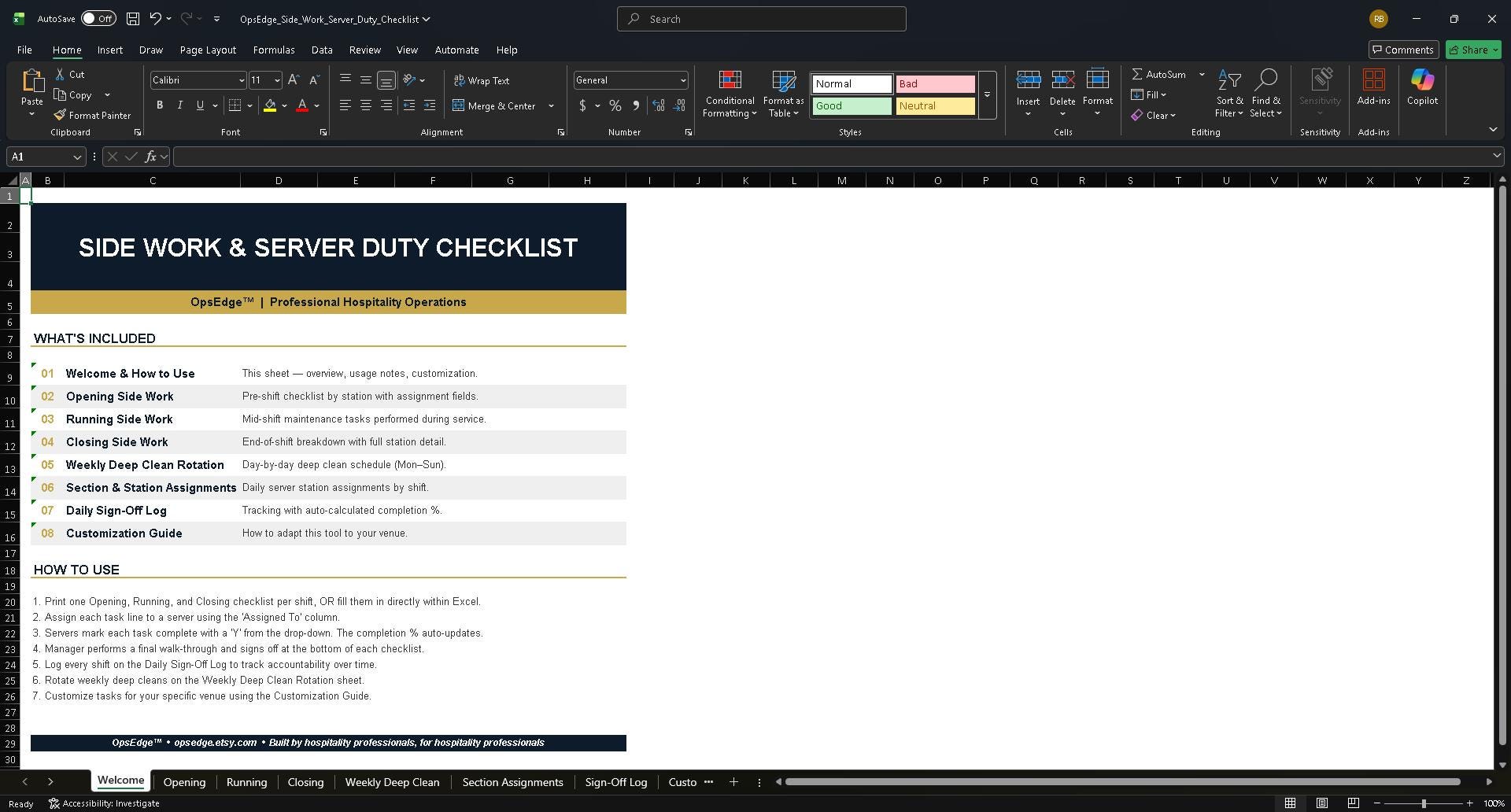Select the Format Painter tool
This screenshot has width=1511, height=812.
92,115
